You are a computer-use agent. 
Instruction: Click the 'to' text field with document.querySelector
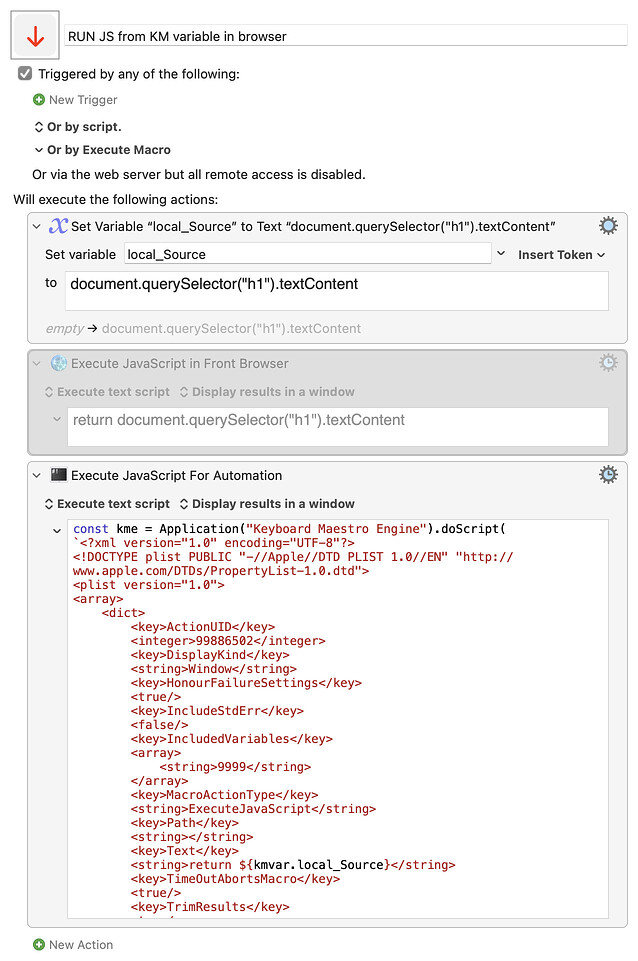[336, 291]
